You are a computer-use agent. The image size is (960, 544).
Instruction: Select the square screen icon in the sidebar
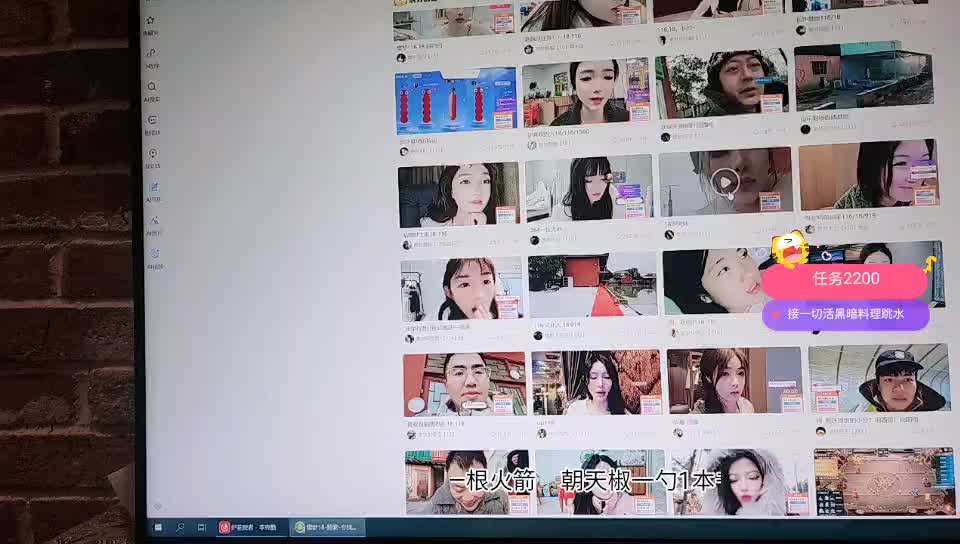153,120
